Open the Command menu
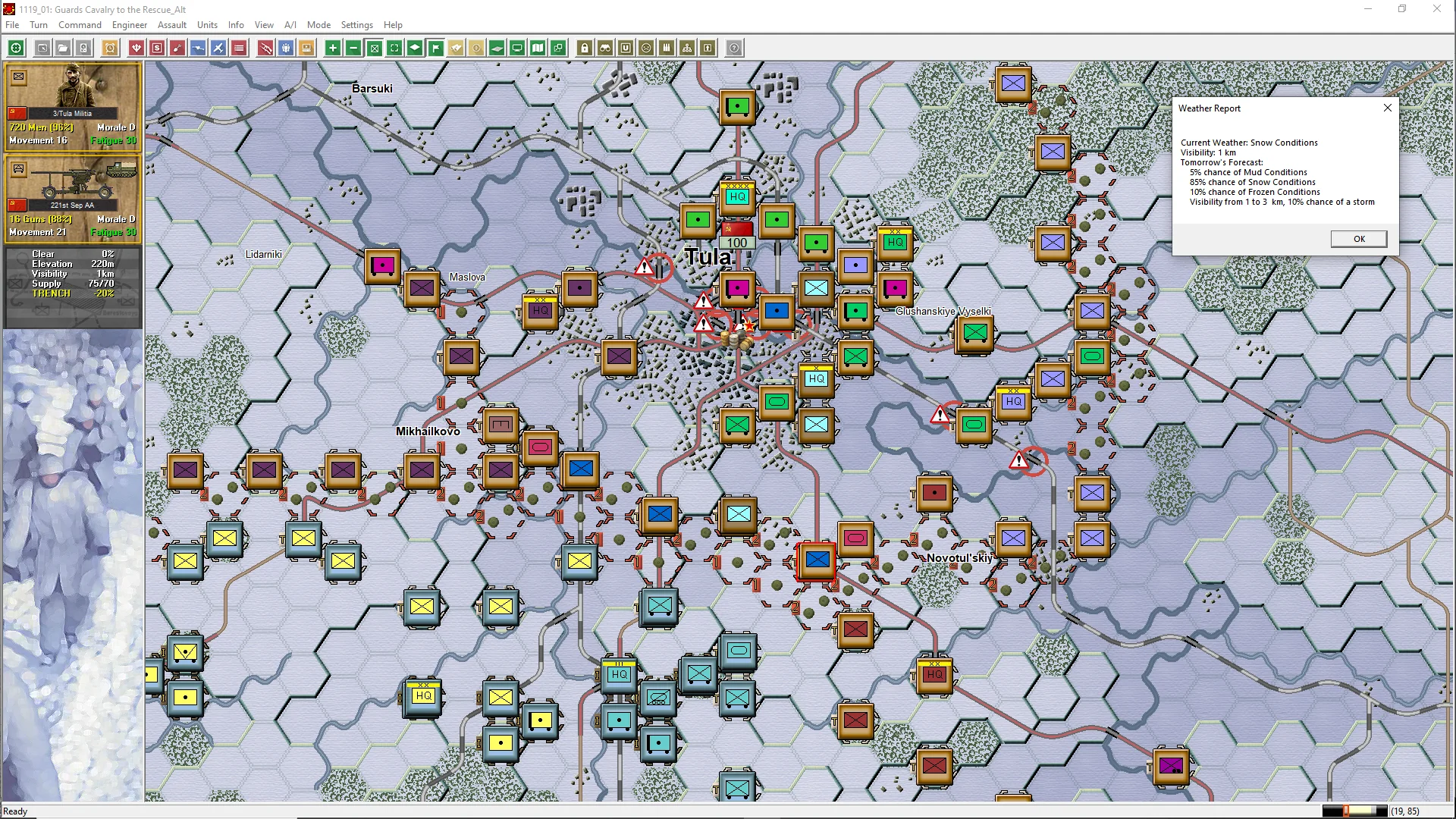Viewport: 1456px width, 819px height. point(80,24)
